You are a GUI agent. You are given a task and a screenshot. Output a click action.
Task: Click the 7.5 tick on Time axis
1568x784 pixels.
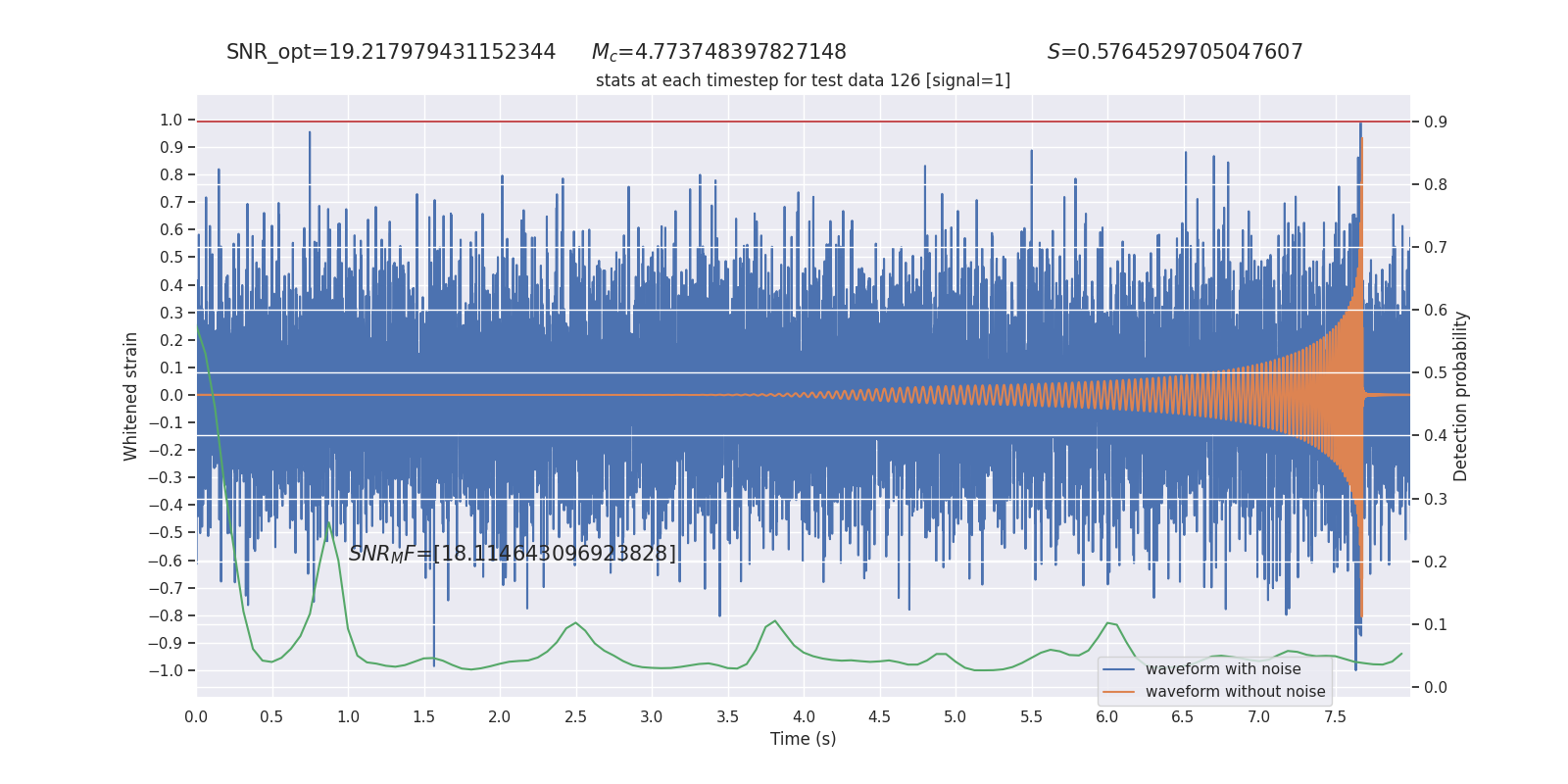pyautogui.click(x=1335, y=716)
